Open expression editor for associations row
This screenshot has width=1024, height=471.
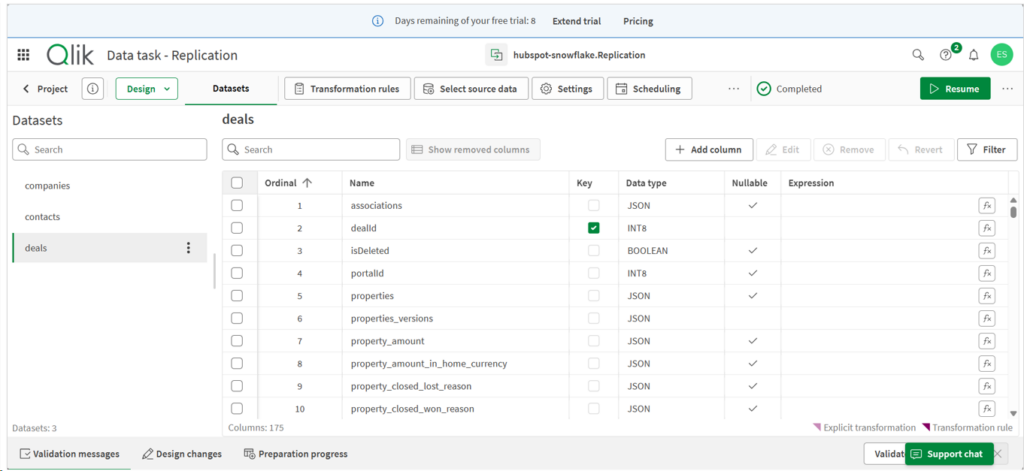pyautogui.click(x=986, y=206)
